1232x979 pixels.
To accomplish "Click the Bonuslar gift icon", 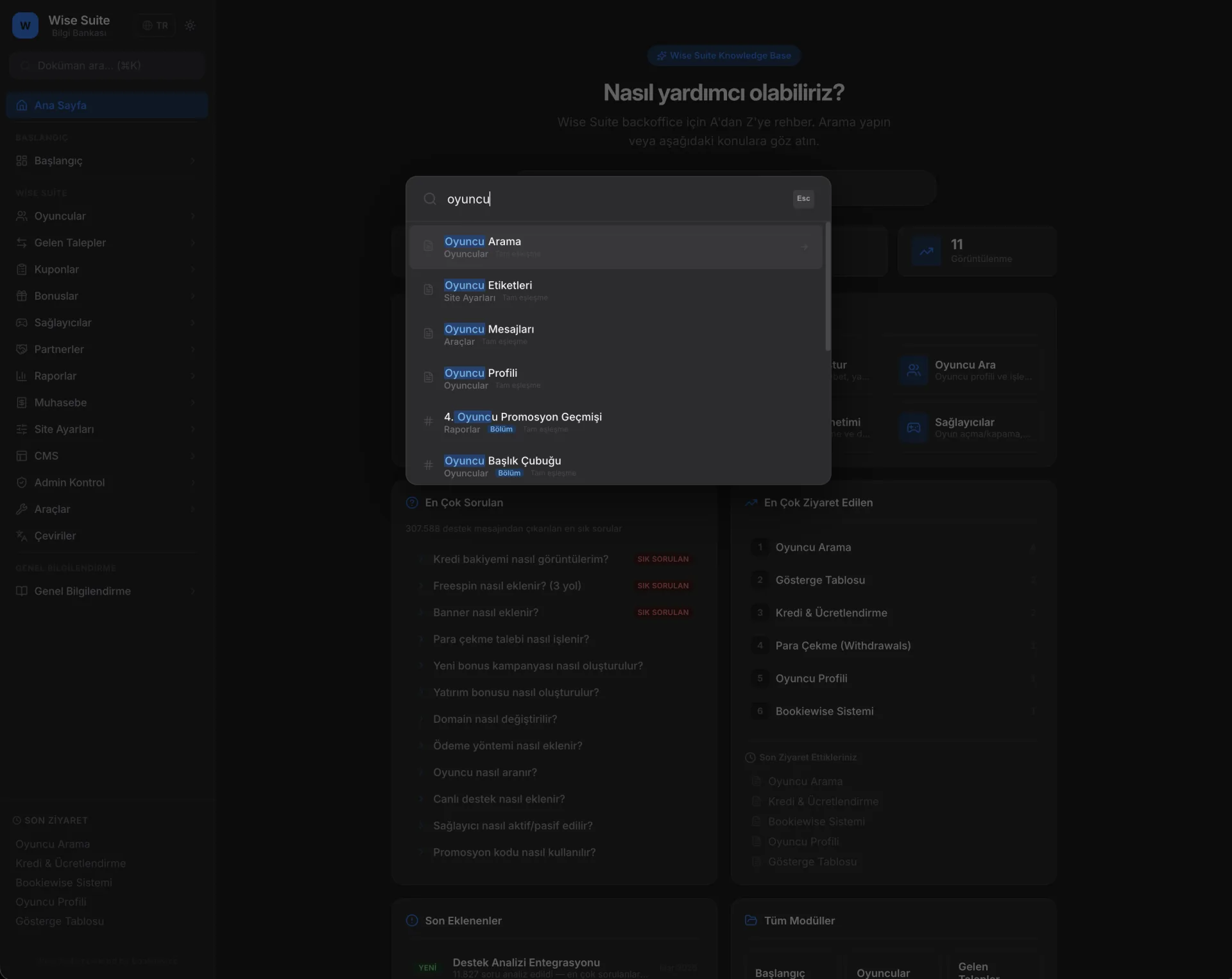I will [22, 296].
